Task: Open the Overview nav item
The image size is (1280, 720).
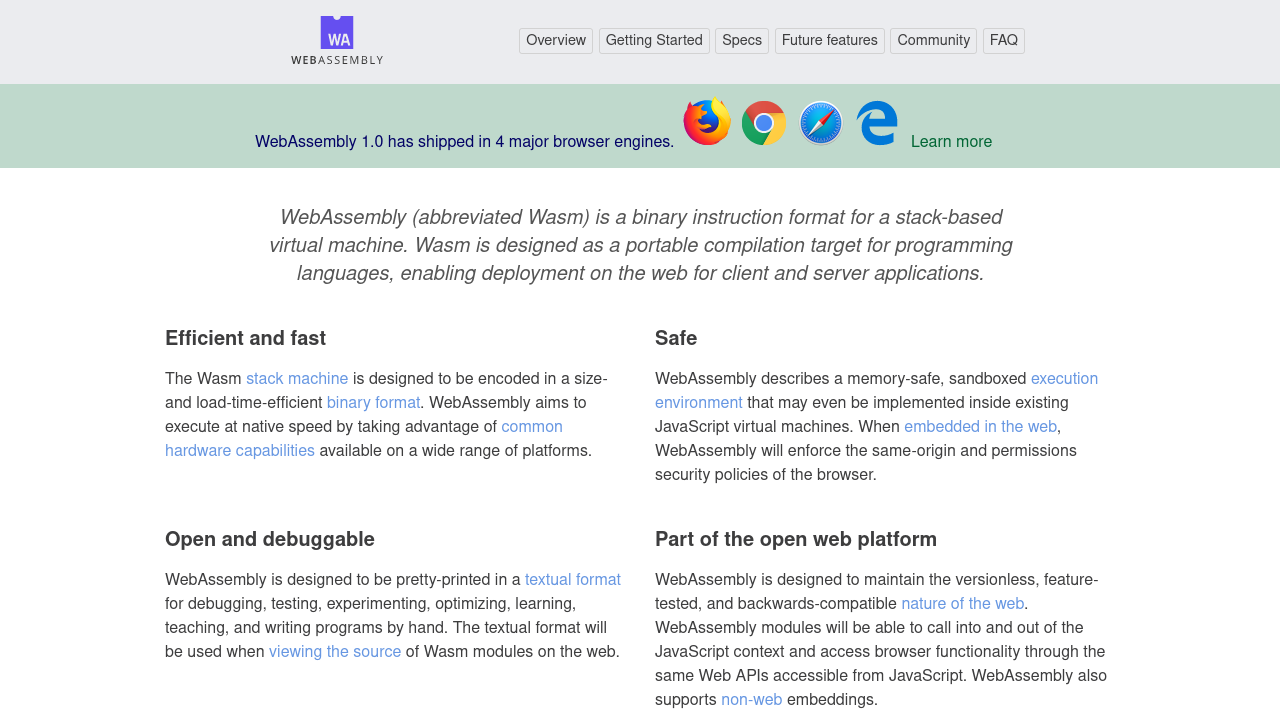Action: coord(556,41)
